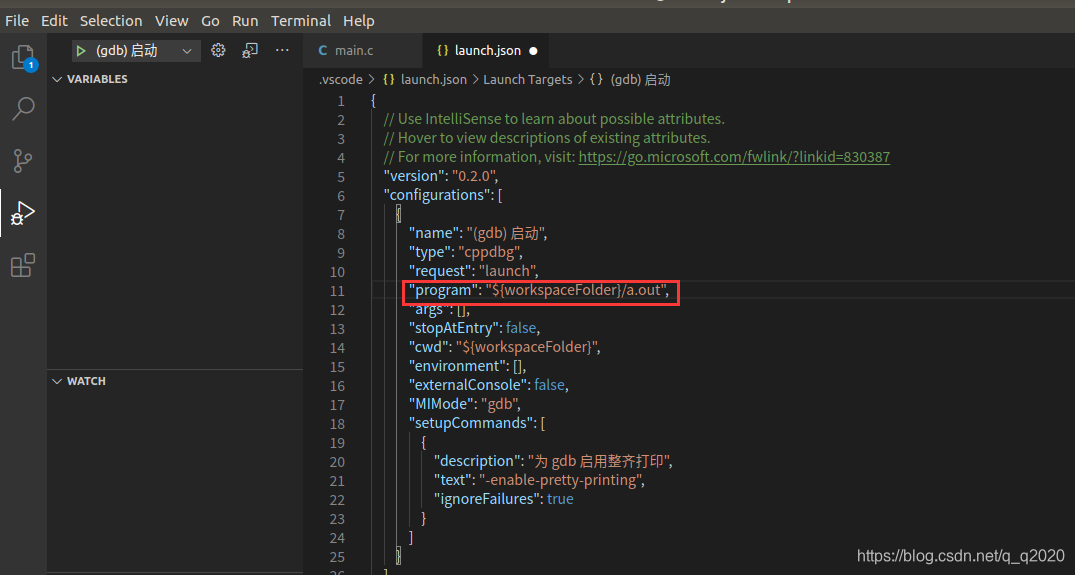
Task: Click the "configurations" key on line 6
Action: pyautogui.click(x=437, y=195)
